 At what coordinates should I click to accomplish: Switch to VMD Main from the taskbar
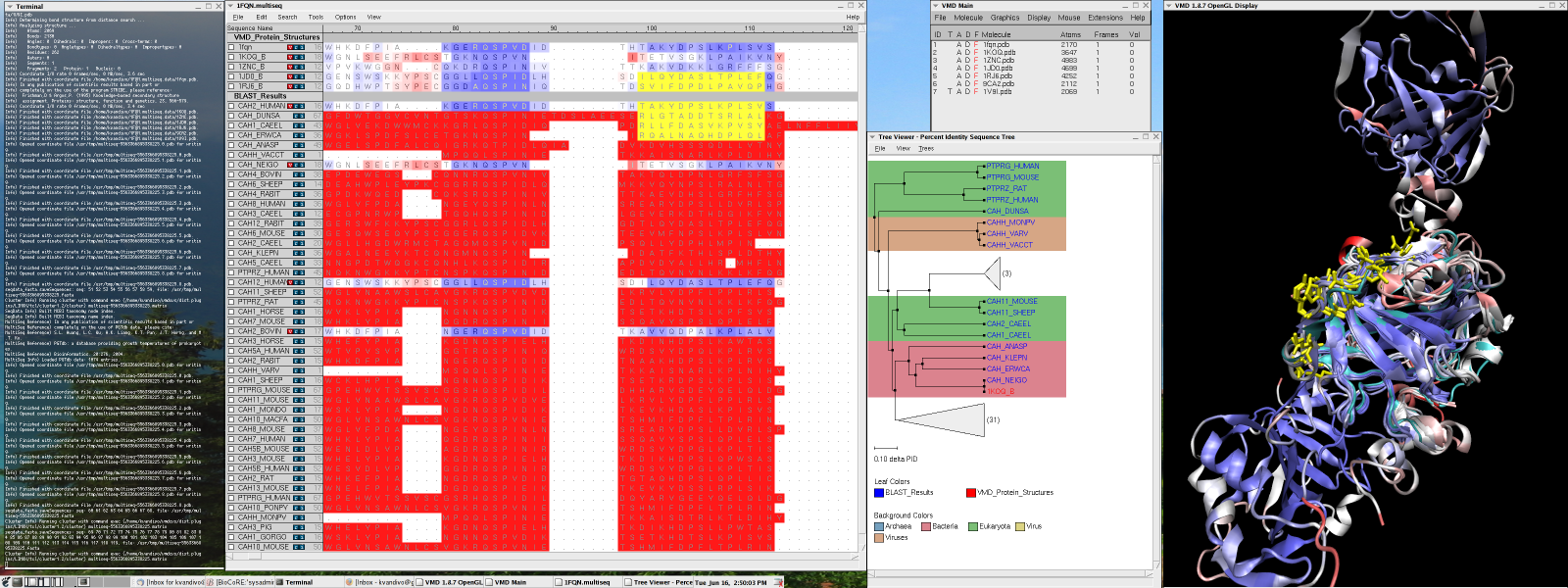(x=510, y=582)
